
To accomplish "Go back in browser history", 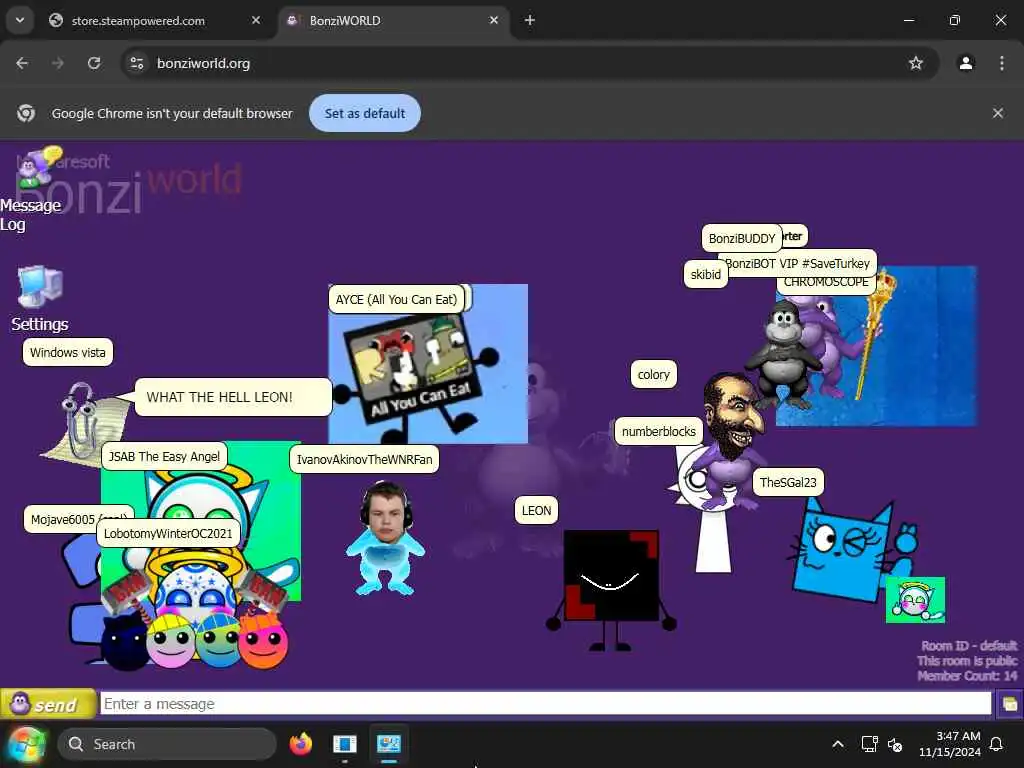I will [x=22, y=63].
